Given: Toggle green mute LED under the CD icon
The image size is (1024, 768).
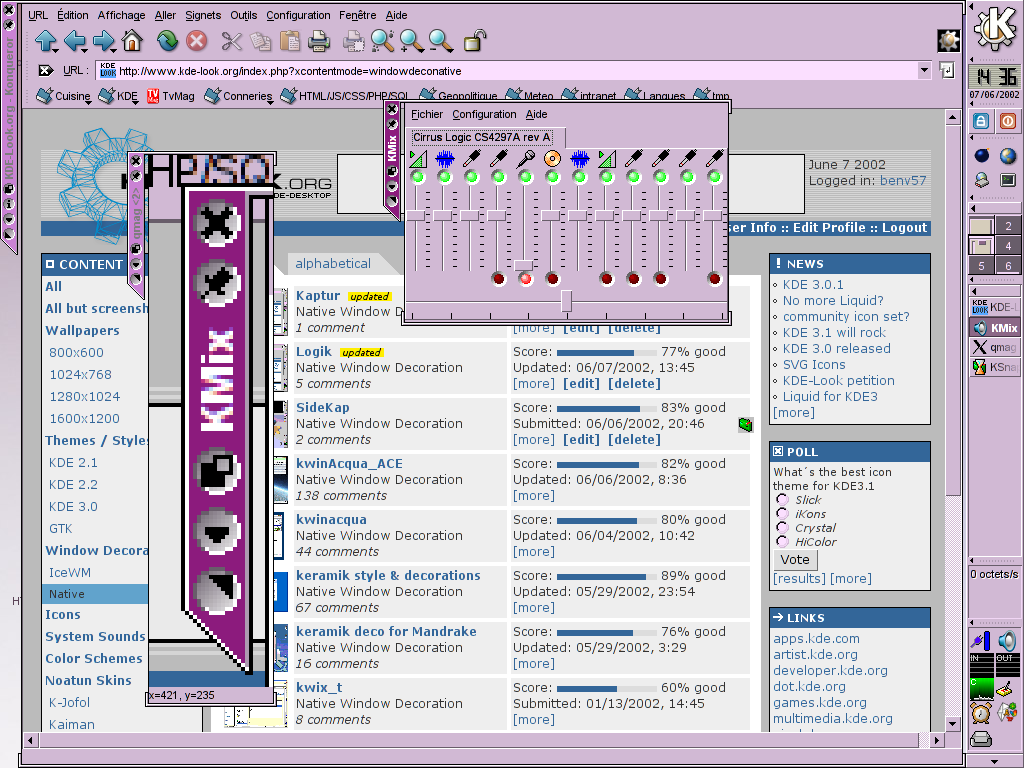Looking at the screenshot, I should point(552,177).
